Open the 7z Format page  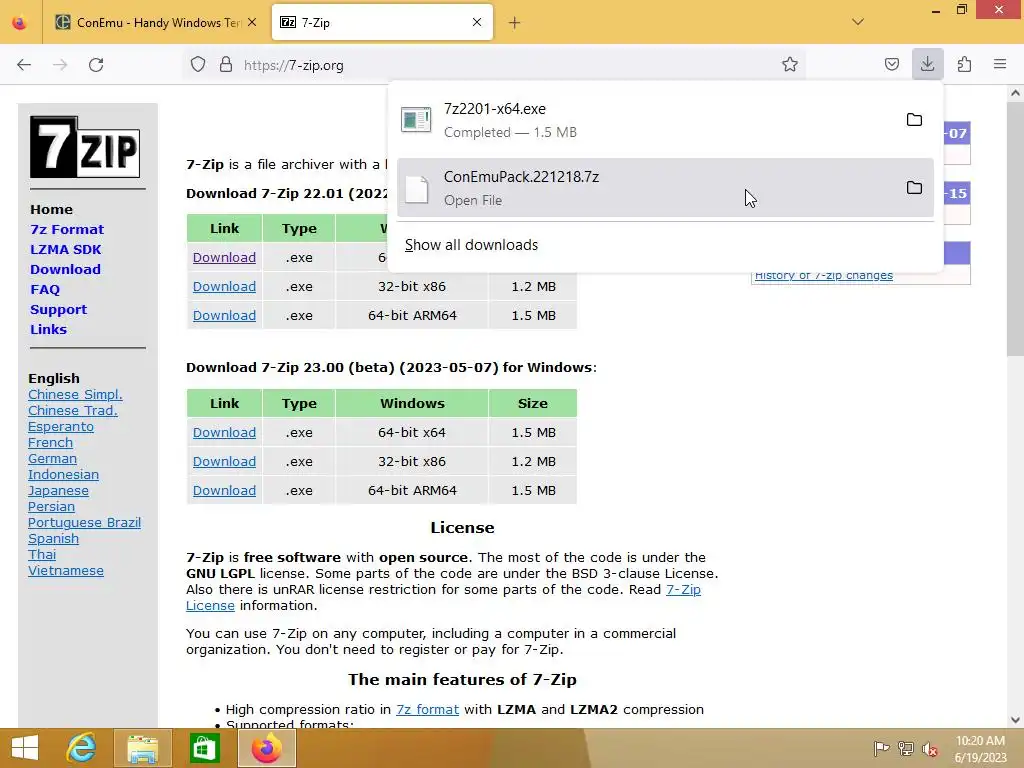(67, 229)
